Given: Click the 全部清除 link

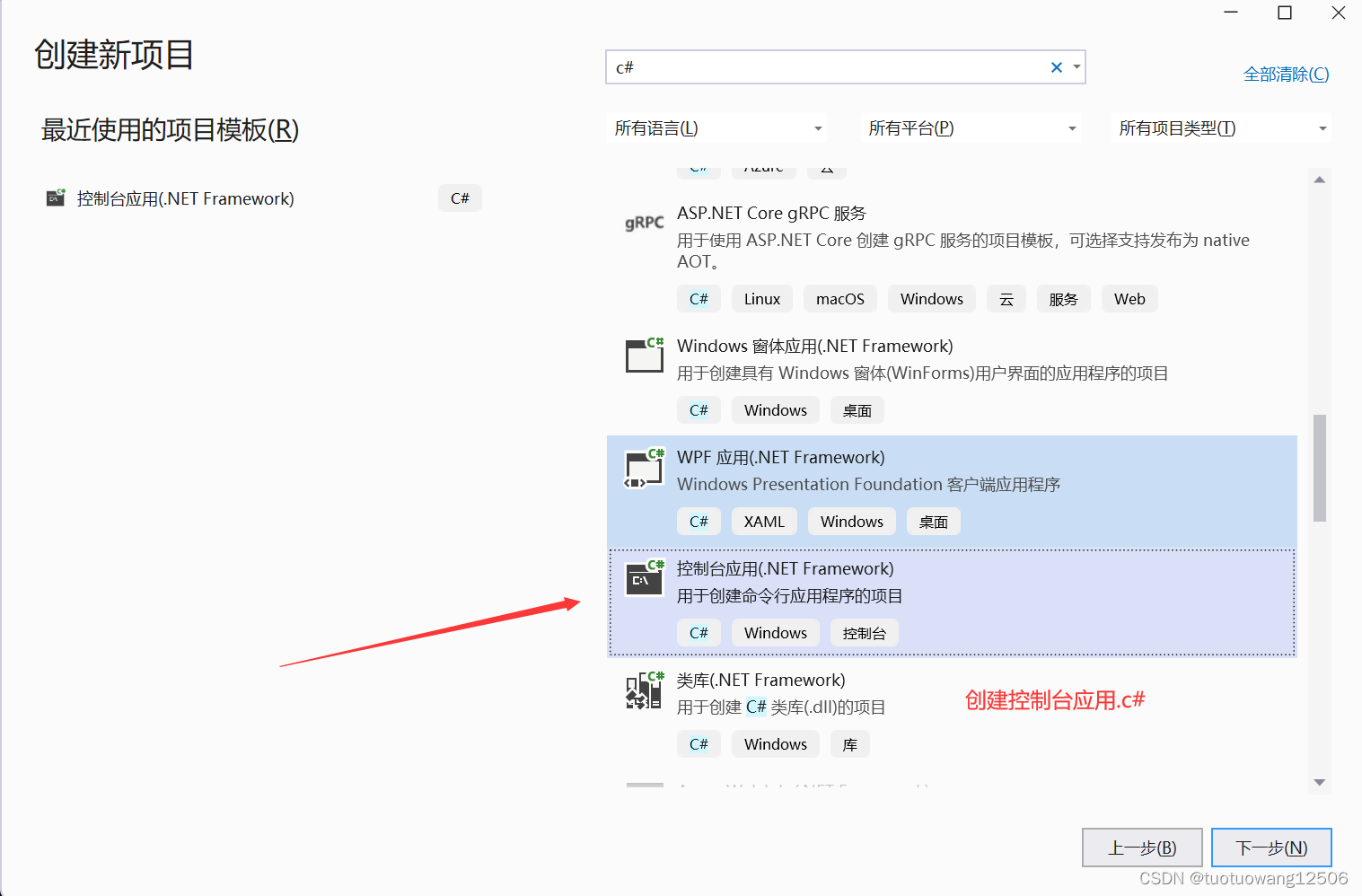Looking at the screenshot, I should tap(1286, 75).
